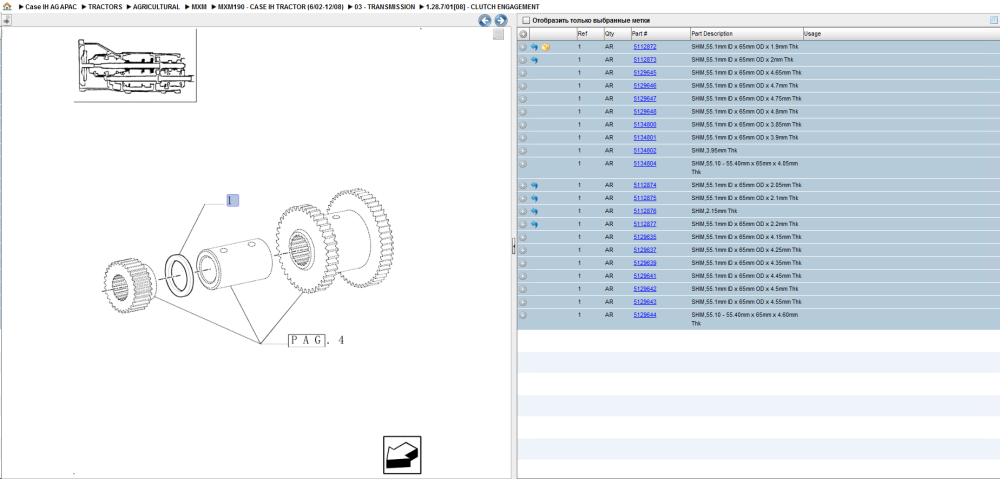Add part 5129635 with its plus icon
Viewport: 1000px width, 479px height.
(x=523, y=237)
